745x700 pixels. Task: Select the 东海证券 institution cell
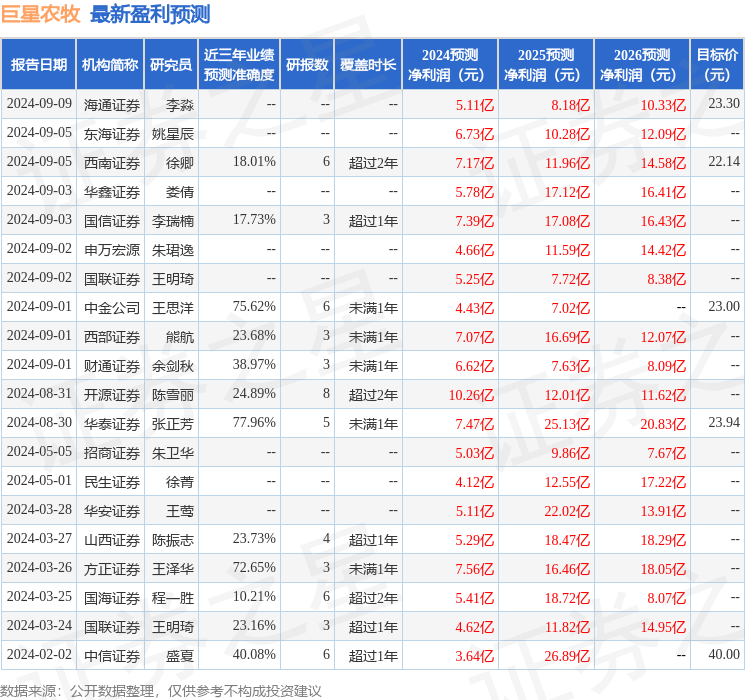pos(112,134)
